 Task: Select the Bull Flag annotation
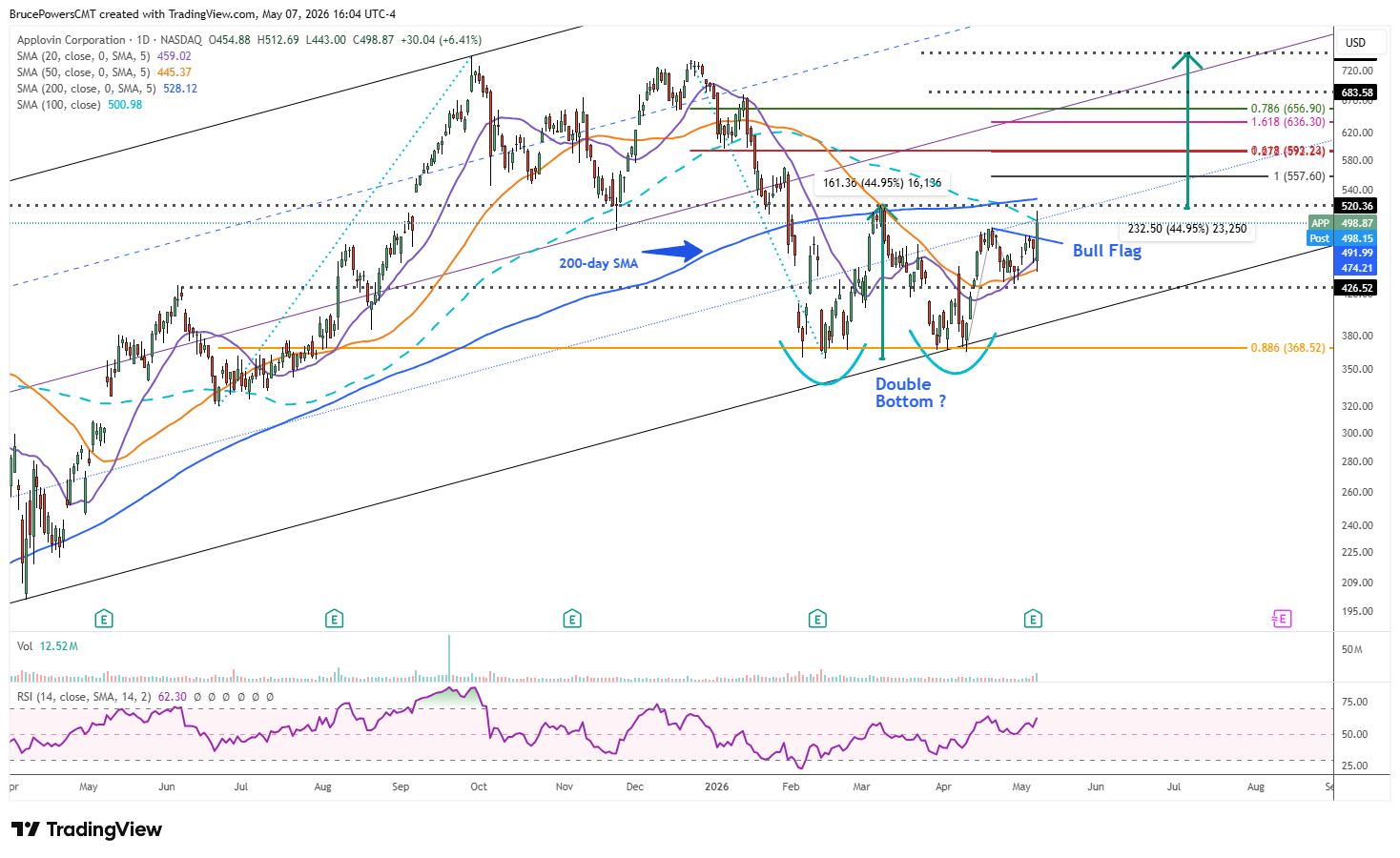[x=1106, y=251]
